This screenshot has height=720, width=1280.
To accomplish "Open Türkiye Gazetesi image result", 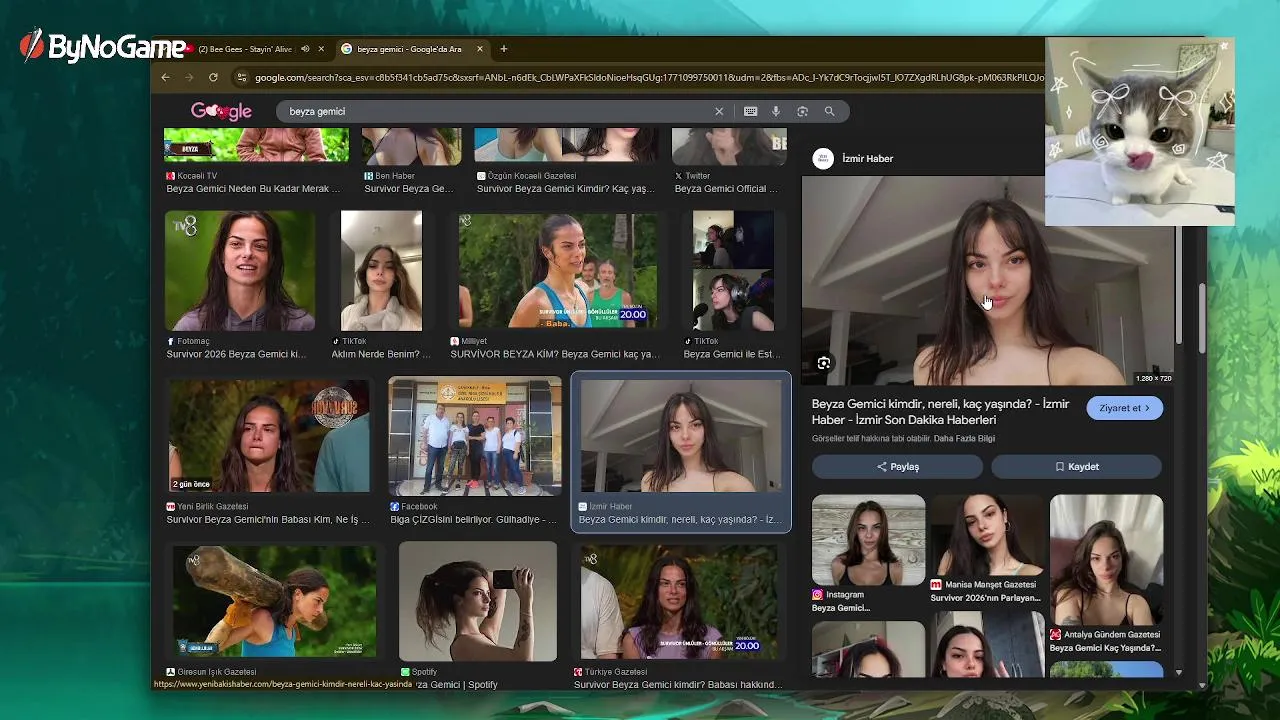I will click(x=681, y=601).
